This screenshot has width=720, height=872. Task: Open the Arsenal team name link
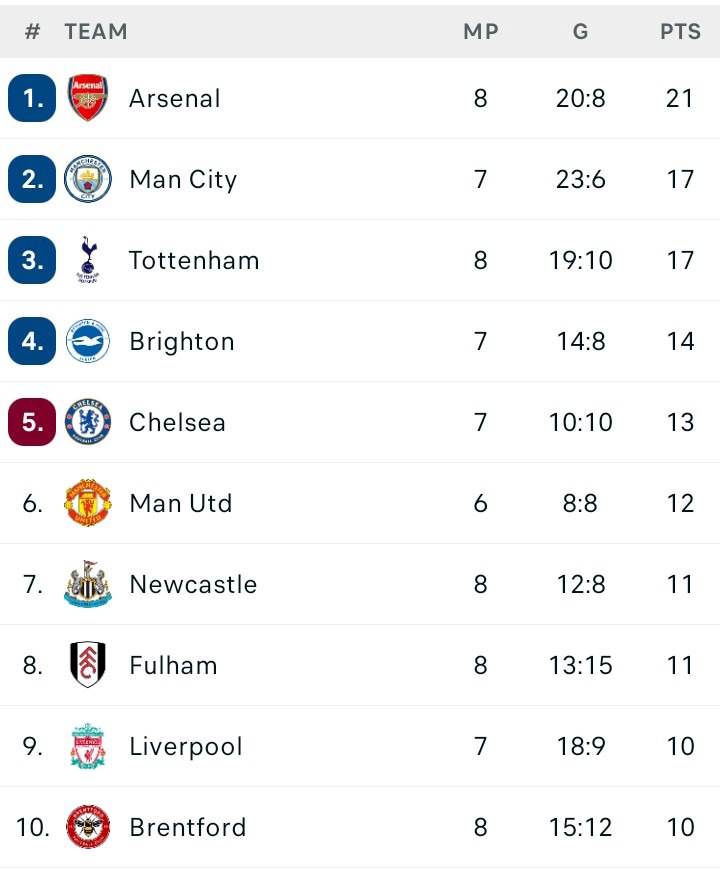tap(175, 98)
